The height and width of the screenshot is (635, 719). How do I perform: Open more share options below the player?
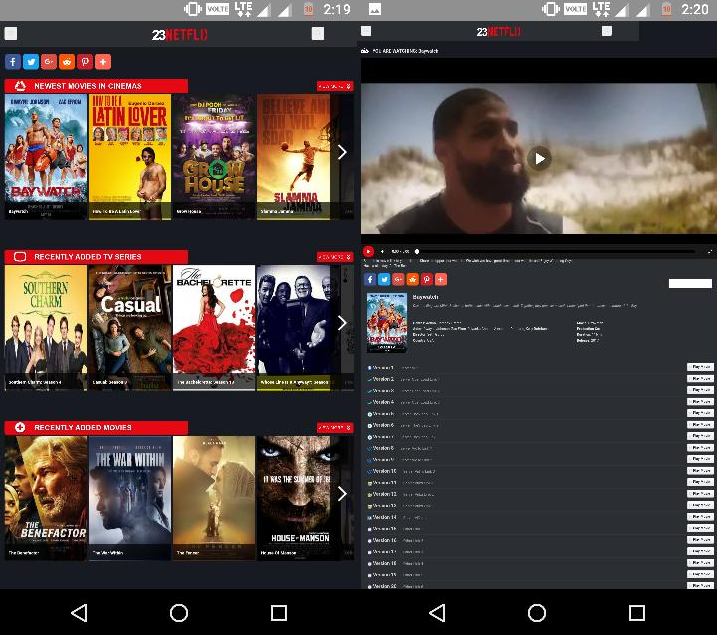[x=441, y=279]
